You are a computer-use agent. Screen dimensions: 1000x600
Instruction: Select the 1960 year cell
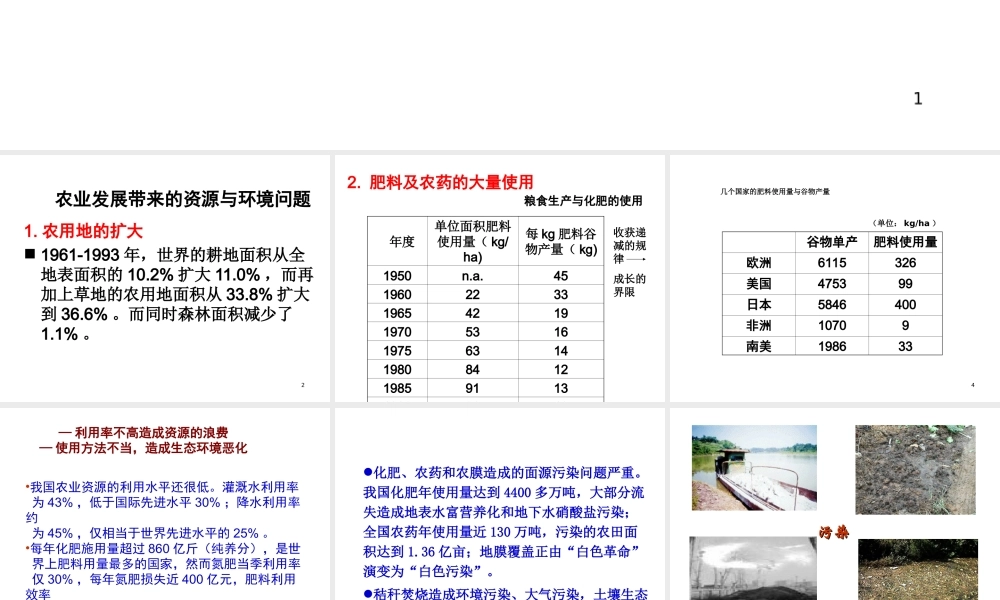point(397,295)
